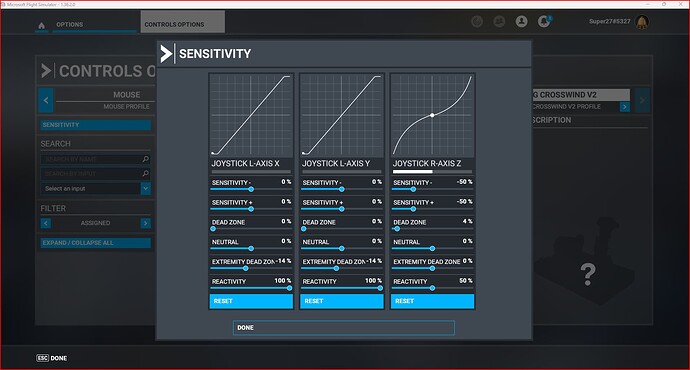
Task: Open Crosswind V2 profile arrow menu
Action: click(x=624, y=106)
